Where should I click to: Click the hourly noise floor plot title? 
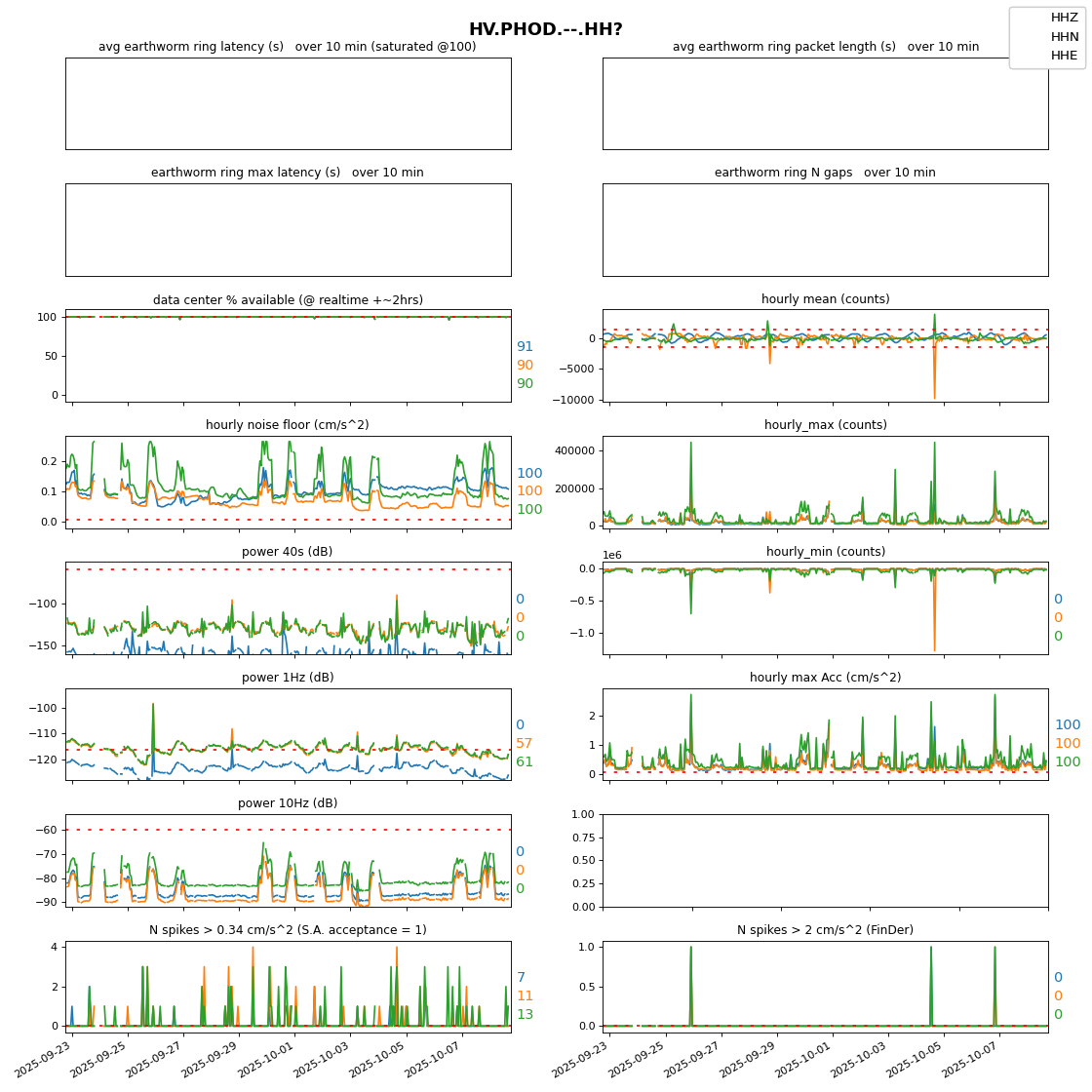[287, 425]
